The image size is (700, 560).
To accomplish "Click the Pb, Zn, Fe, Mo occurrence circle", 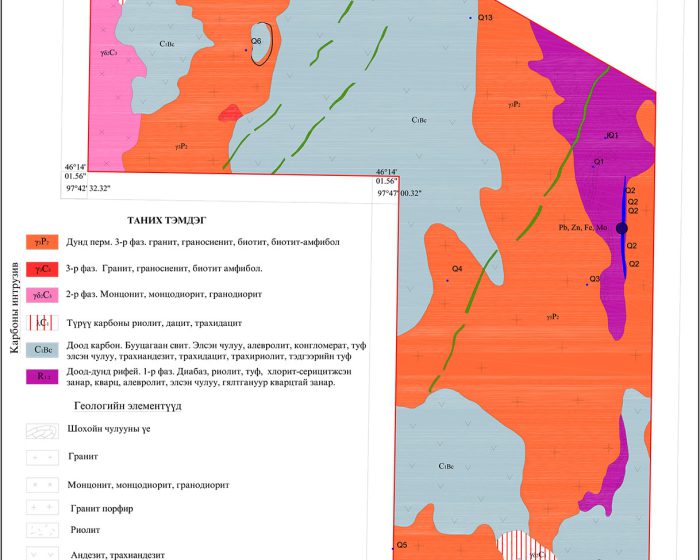I will pos(622,228).
